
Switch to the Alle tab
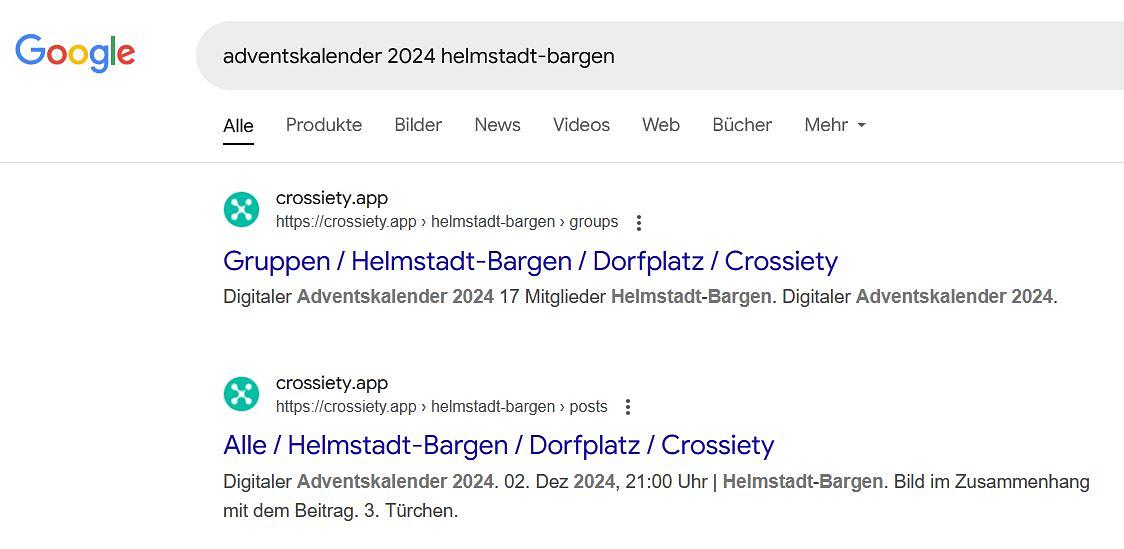pos(238,125)
